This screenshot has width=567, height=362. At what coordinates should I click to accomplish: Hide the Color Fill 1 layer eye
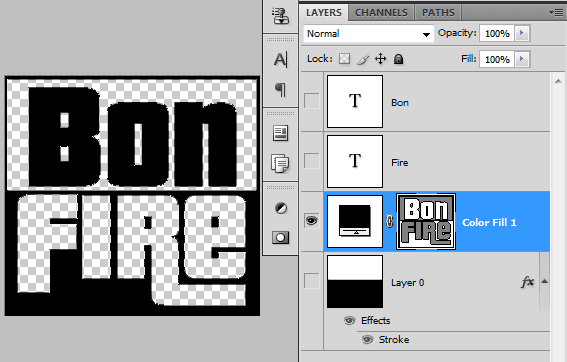311,220
